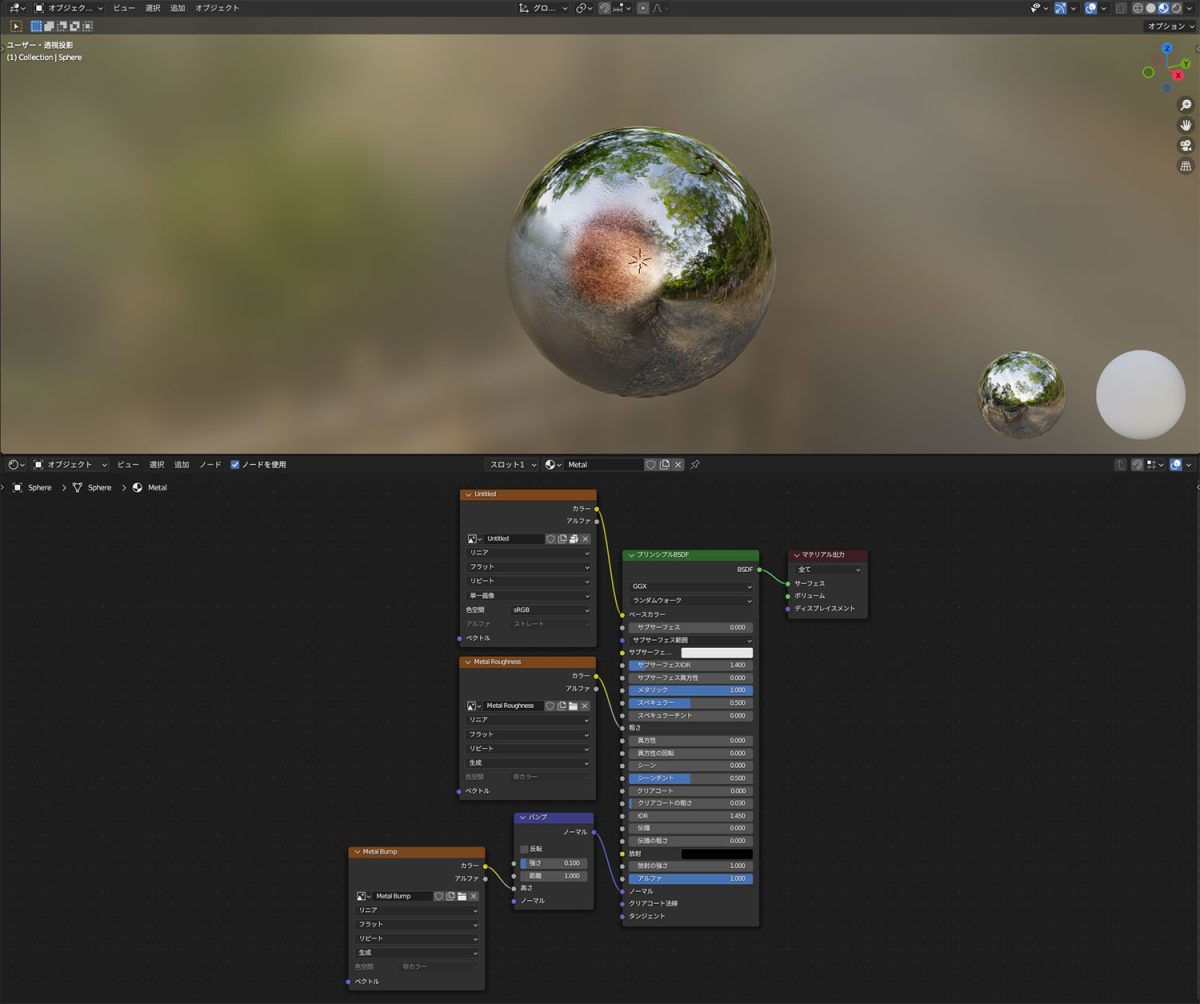This screenshot has width=1200, height=1004.
Task: Click fake user shield icon in Untitled node
Action: (x=550, y=539)
